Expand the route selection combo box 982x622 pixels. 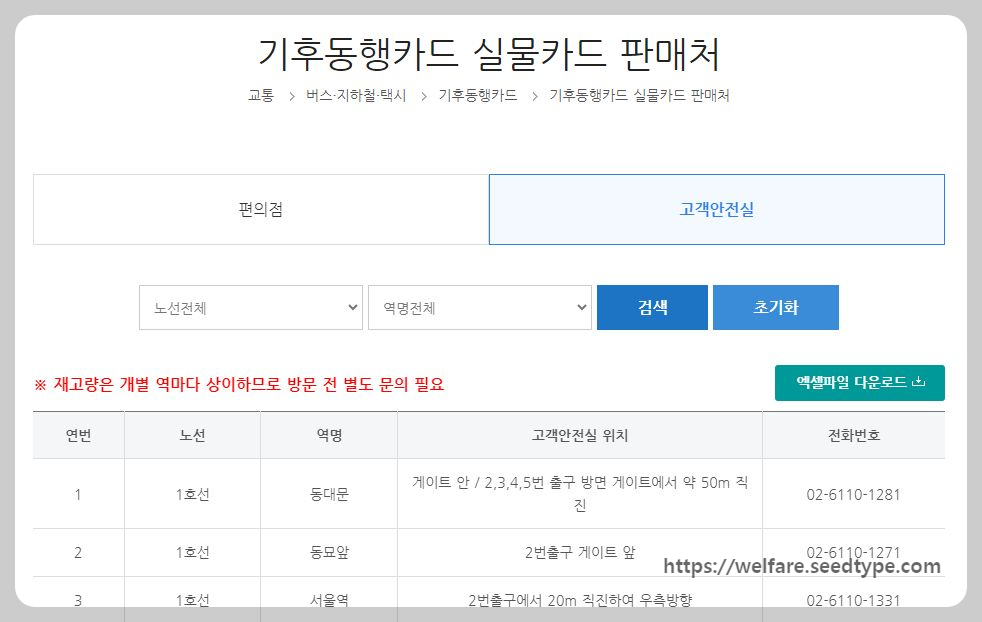point(250,307)
